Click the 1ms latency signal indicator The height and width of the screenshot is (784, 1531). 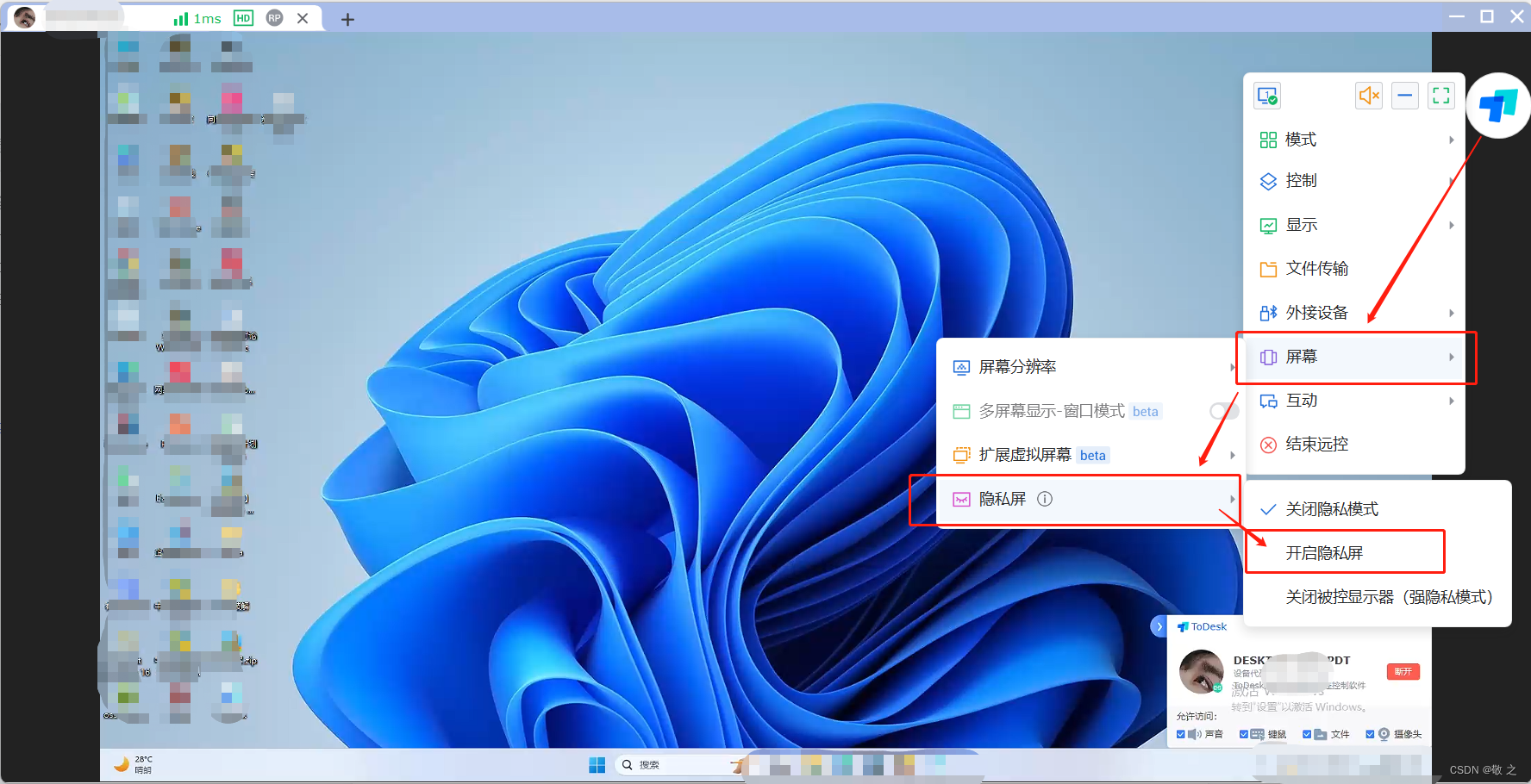point(197,18)
